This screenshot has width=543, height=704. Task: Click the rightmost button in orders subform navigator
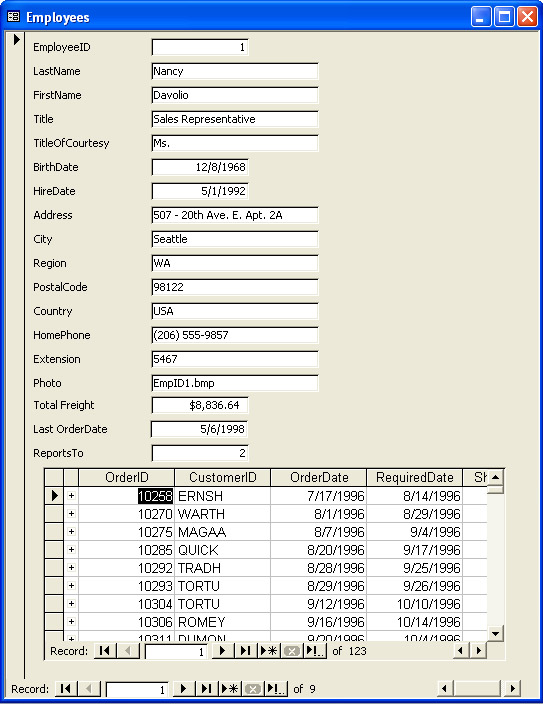click(x=315, y=651)
